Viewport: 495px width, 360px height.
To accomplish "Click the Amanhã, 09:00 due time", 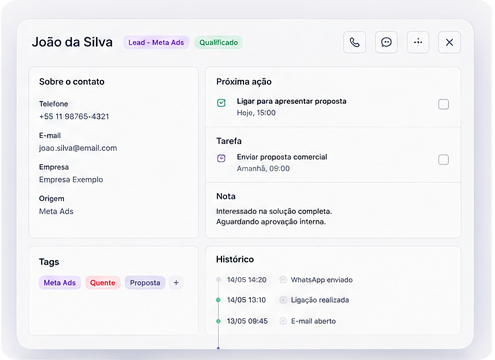I will (263, 168).
